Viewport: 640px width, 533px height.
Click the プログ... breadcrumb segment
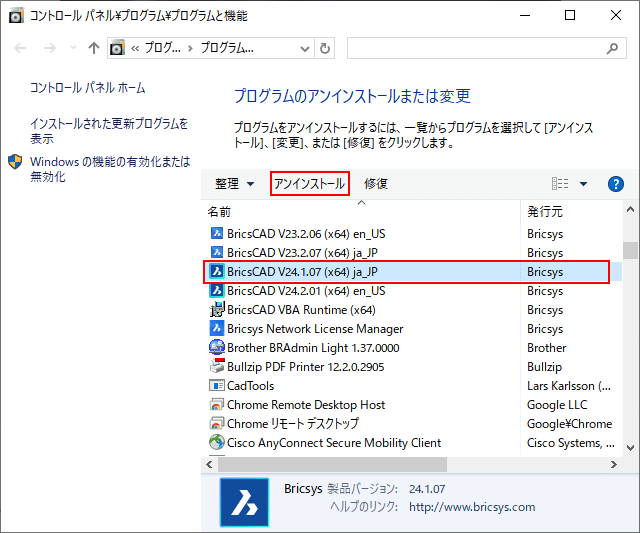coord(162,48)
